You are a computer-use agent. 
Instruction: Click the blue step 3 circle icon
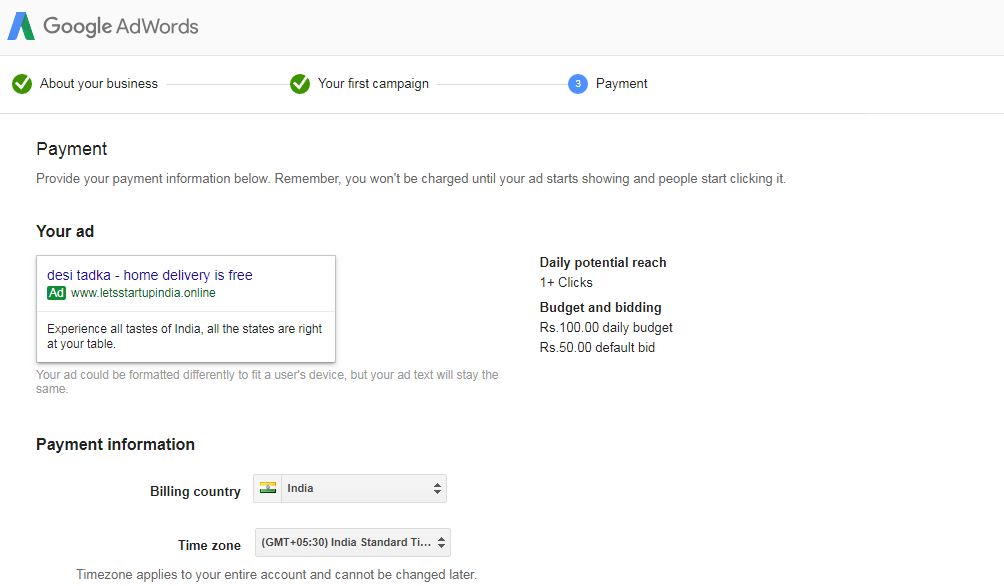[578, 84]
